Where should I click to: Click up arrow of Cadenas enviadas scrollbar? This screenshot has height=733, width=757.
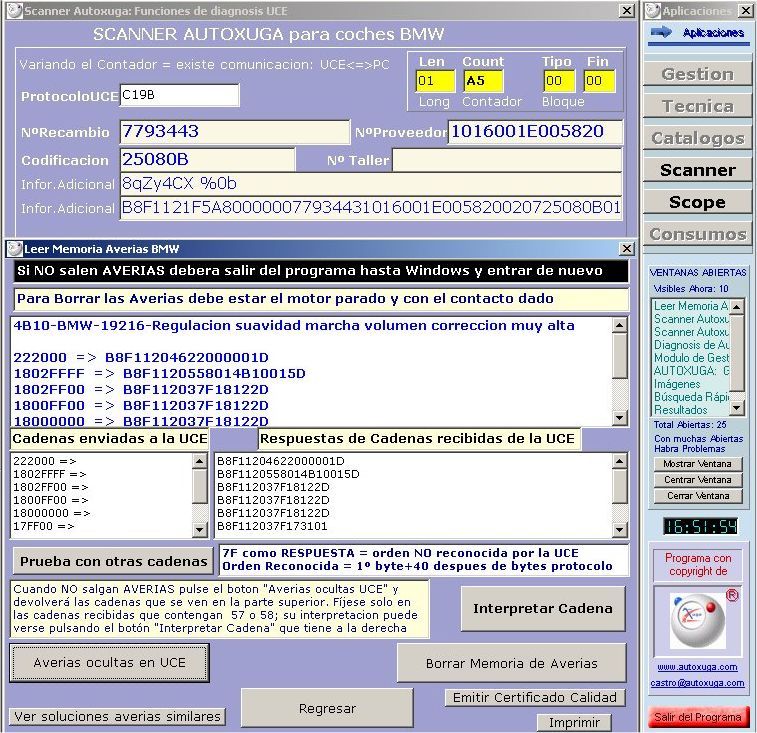[x=199, y=461]
